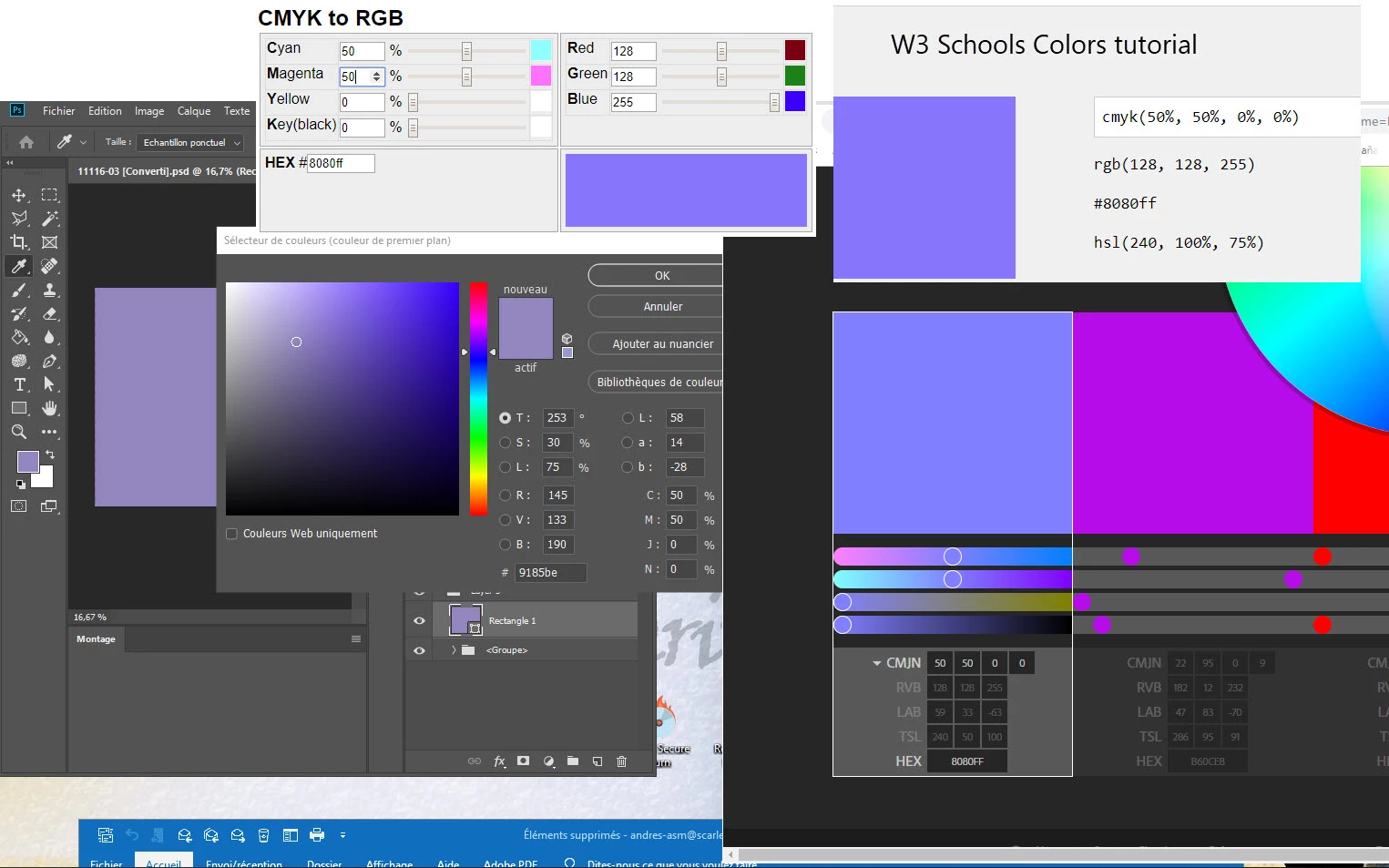Viewport: 1389px width, 868px height.
Task: Expand the <Groupe> layer folder
Action: tap(454, 650)
